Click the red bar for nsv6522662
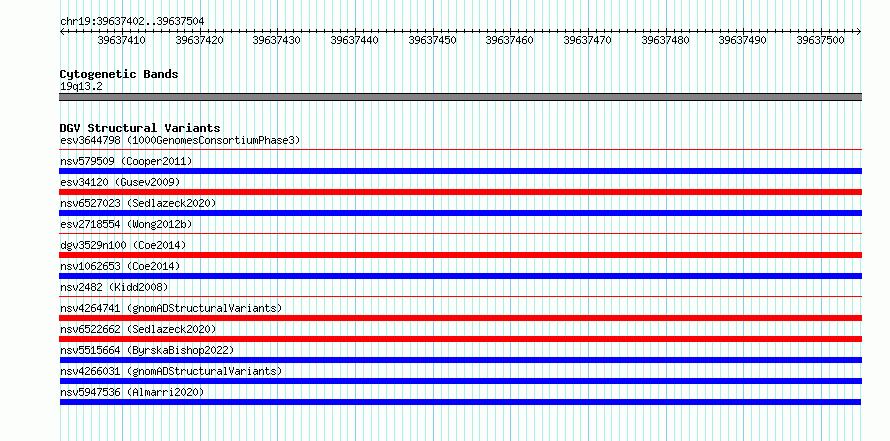The height and width of the screenshot is (441, 890). 460,339
